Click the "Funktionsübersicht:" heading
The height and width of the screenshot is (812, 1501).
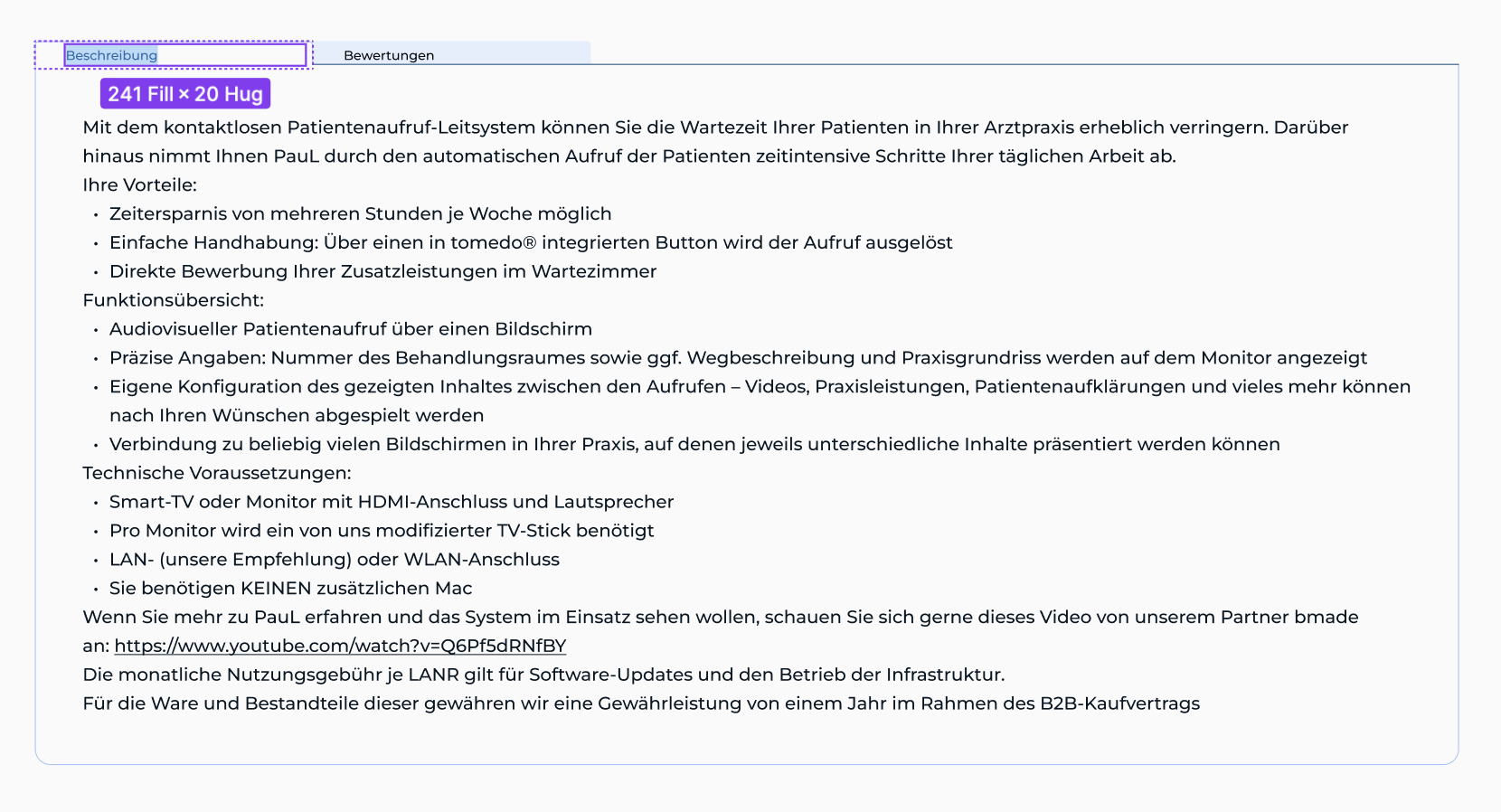pyautogui.click(x=173, y=300)
